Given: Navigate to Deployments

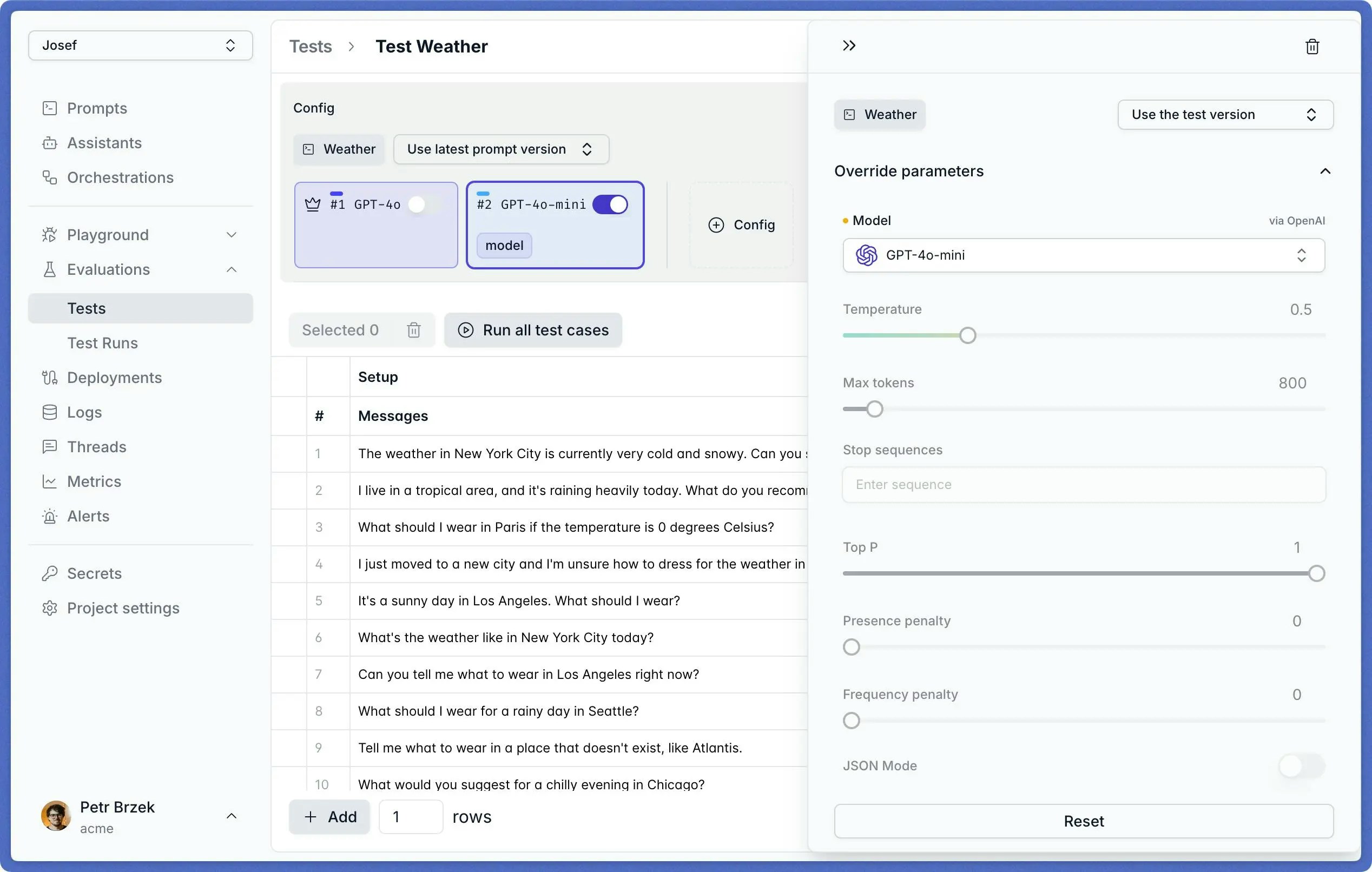Looking at the screenshot, I should pyautogui.click(x=114, y=377).
